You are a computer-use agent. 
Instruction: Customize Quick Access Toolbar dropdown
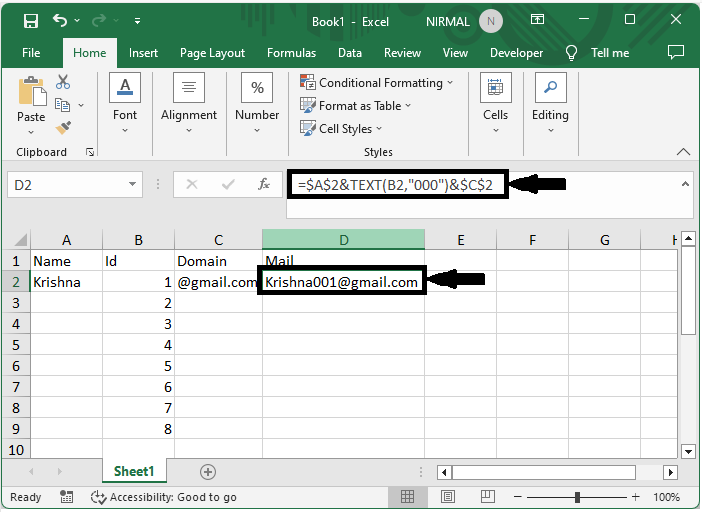137,21
